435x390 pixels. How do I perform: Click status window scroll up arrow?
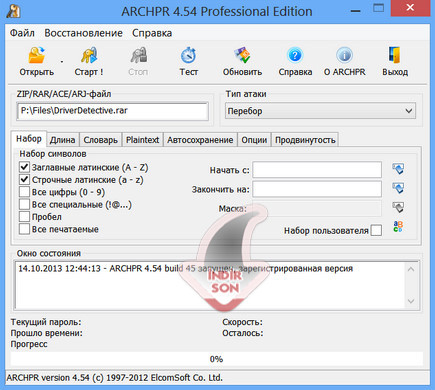[x=411, y=269]
